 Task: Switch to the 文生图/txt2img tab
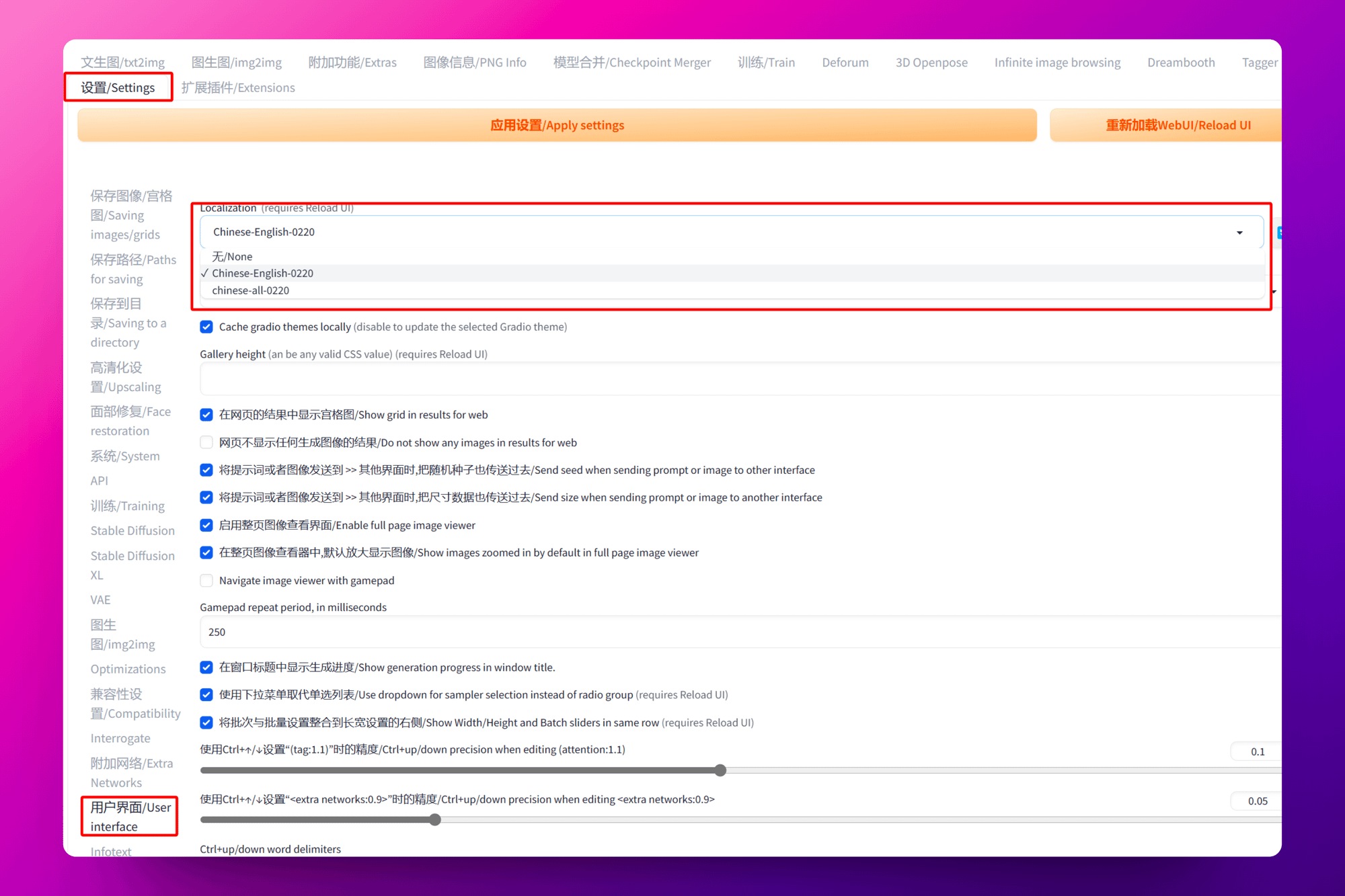(122, 63)
